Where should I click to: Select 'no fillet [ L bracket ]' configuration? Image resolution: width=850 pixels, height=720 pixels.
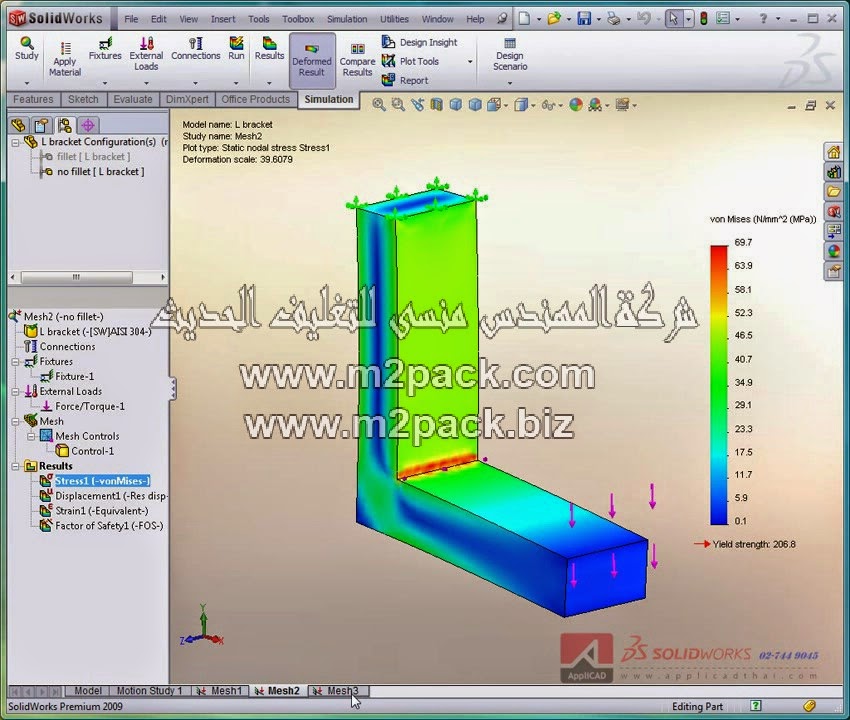pos(100,172)
